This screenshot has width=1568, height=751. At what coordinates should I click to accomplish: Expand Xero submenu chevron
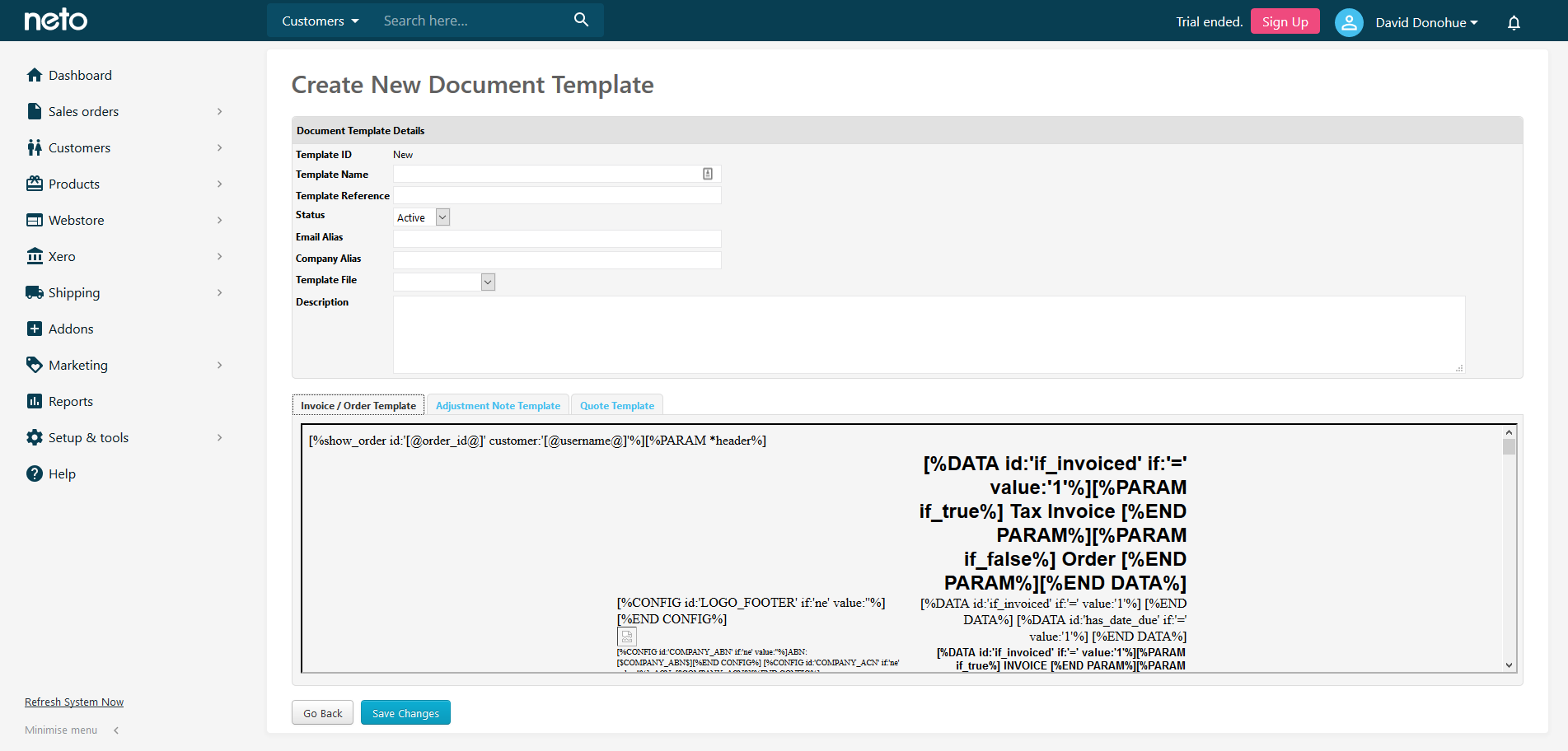pos(219,256)
